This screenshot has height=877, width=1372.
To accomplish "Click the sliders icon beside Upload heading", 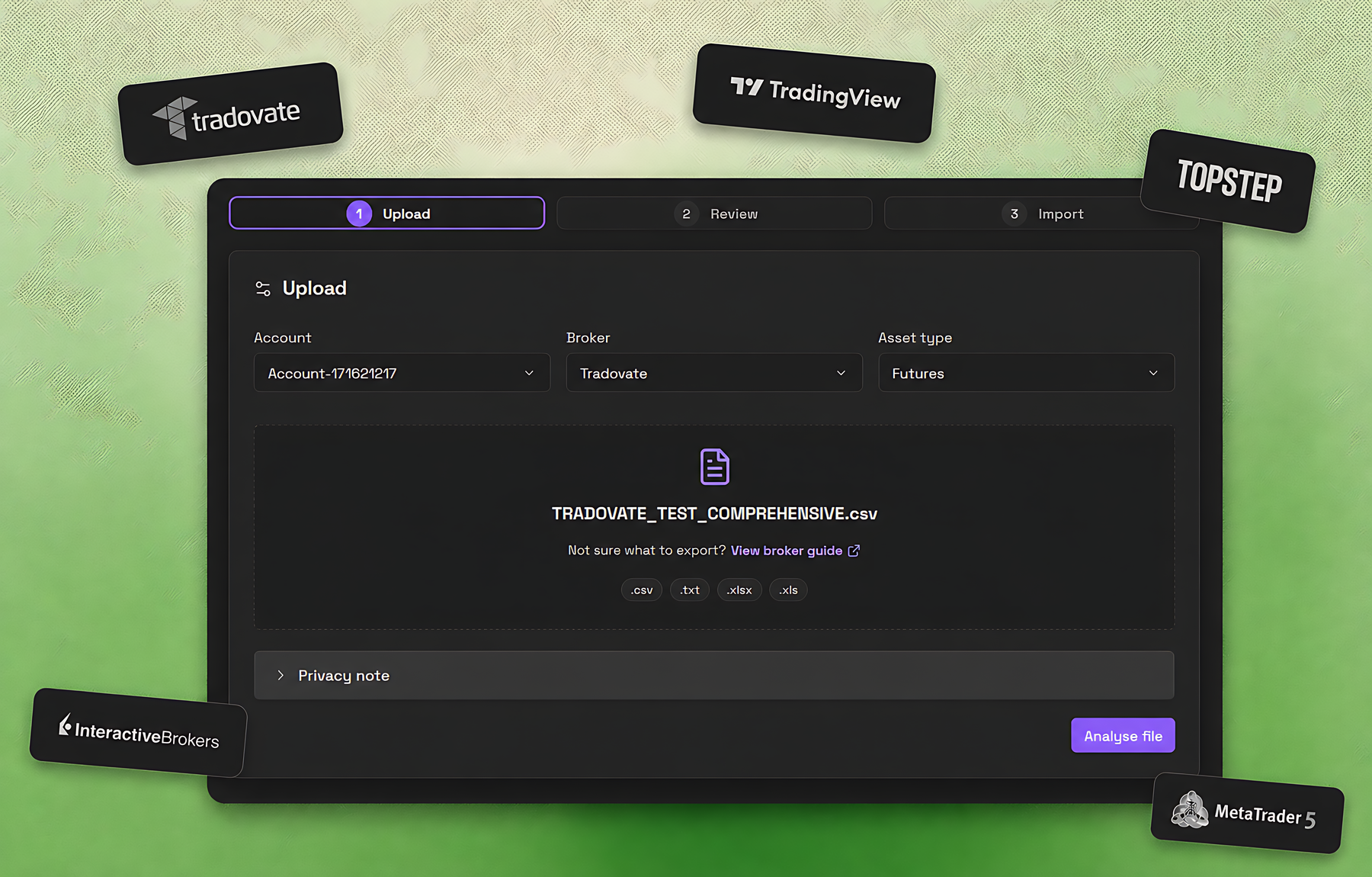I will pyautogui.click(x=263, y=288).
